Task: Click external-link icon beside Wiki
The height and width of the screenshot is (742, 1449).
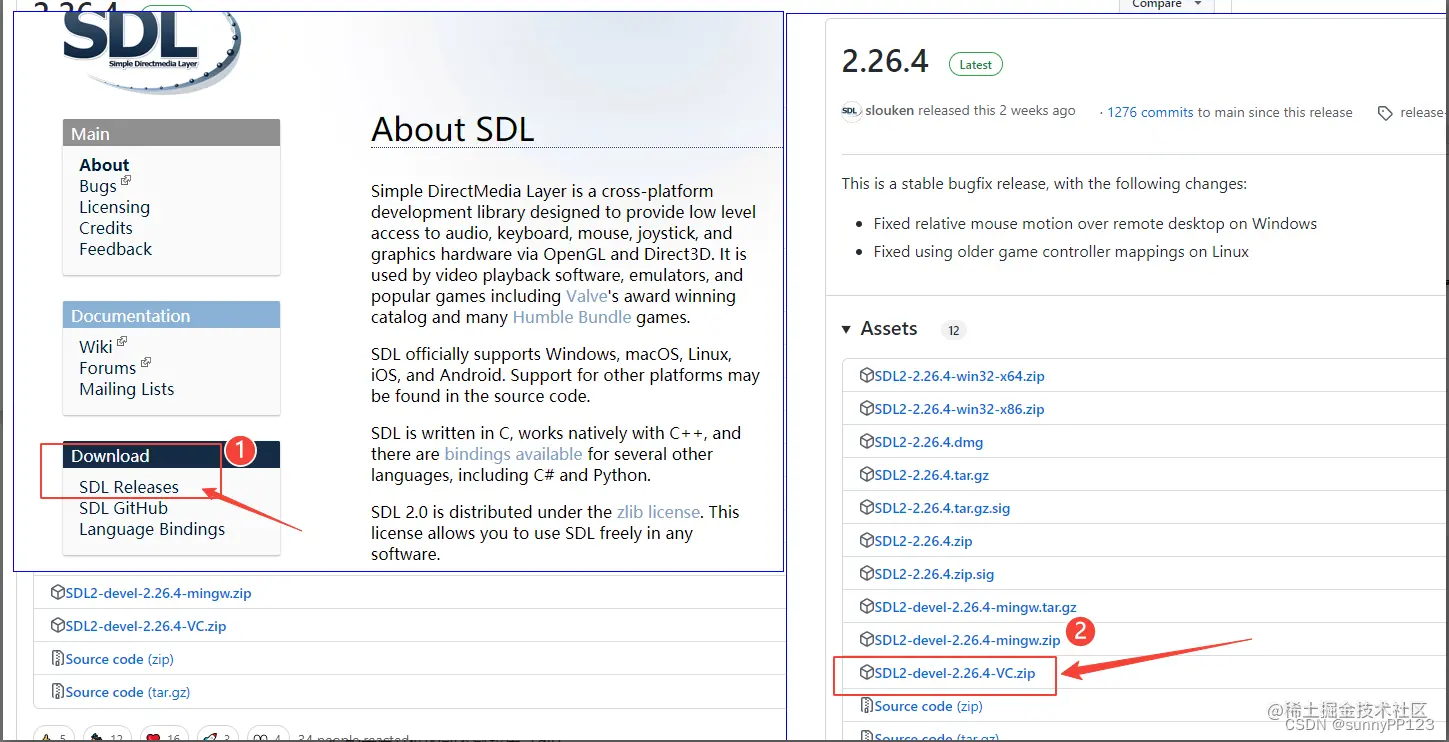Action: [122, 341]
